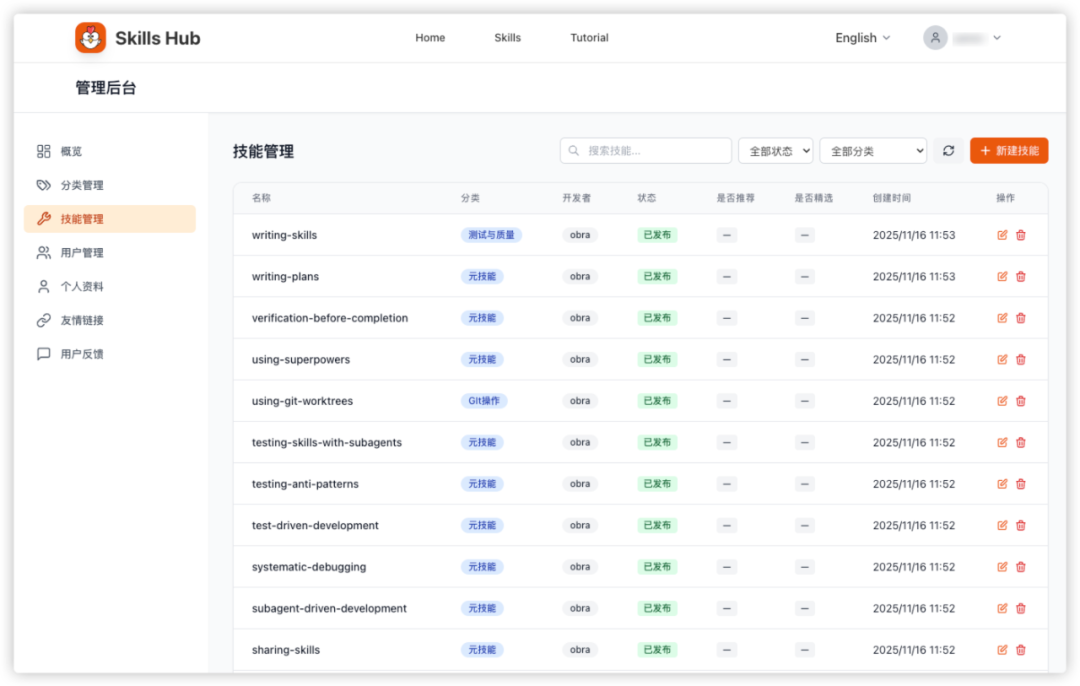The image size is (1080, 686).
Task: Click the edit icon for writing-skills
Action: tap(1002, 234)
